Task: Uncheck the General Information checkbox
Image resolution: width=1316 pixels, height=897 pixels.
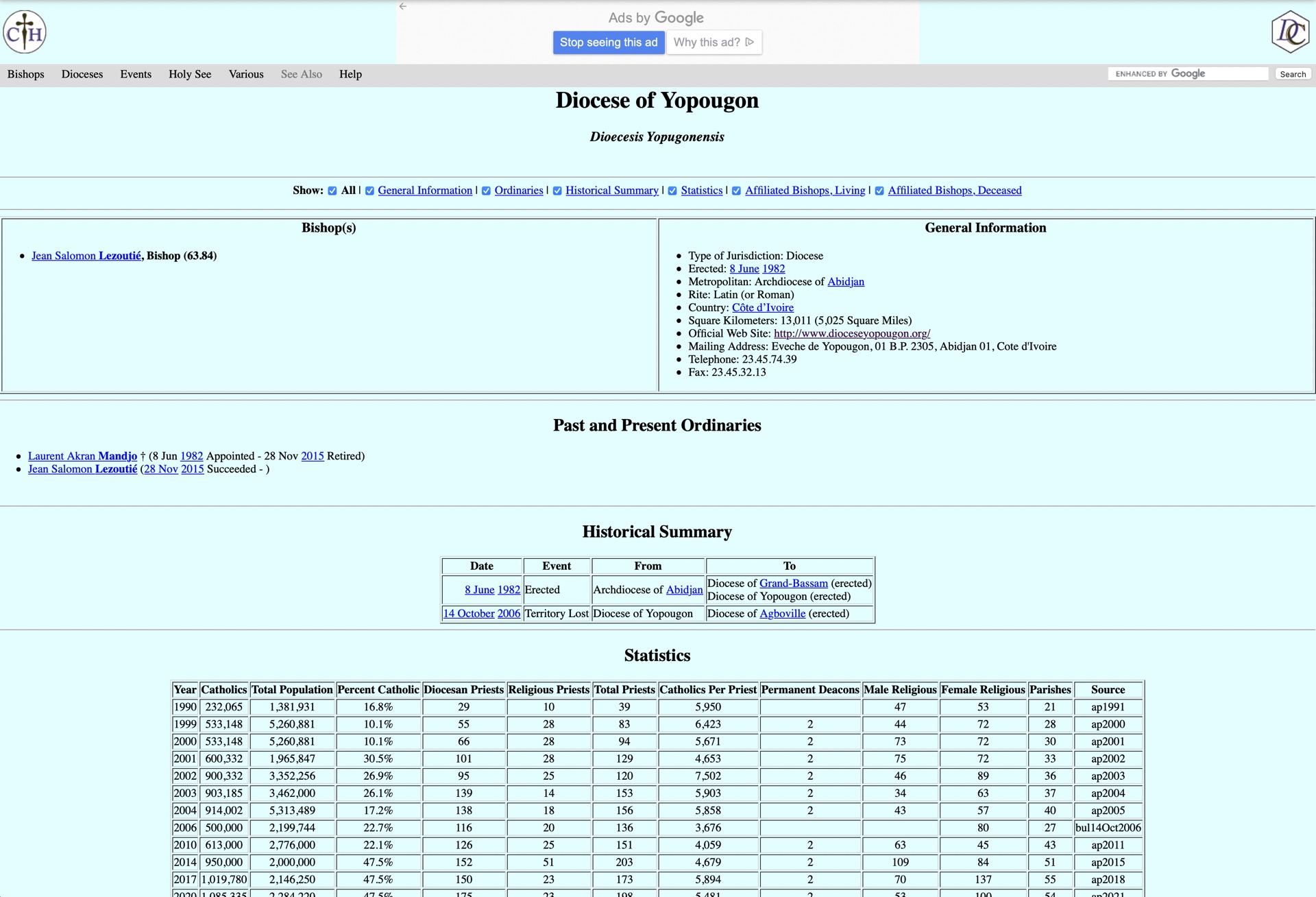Action: click(x=369, y=191)
